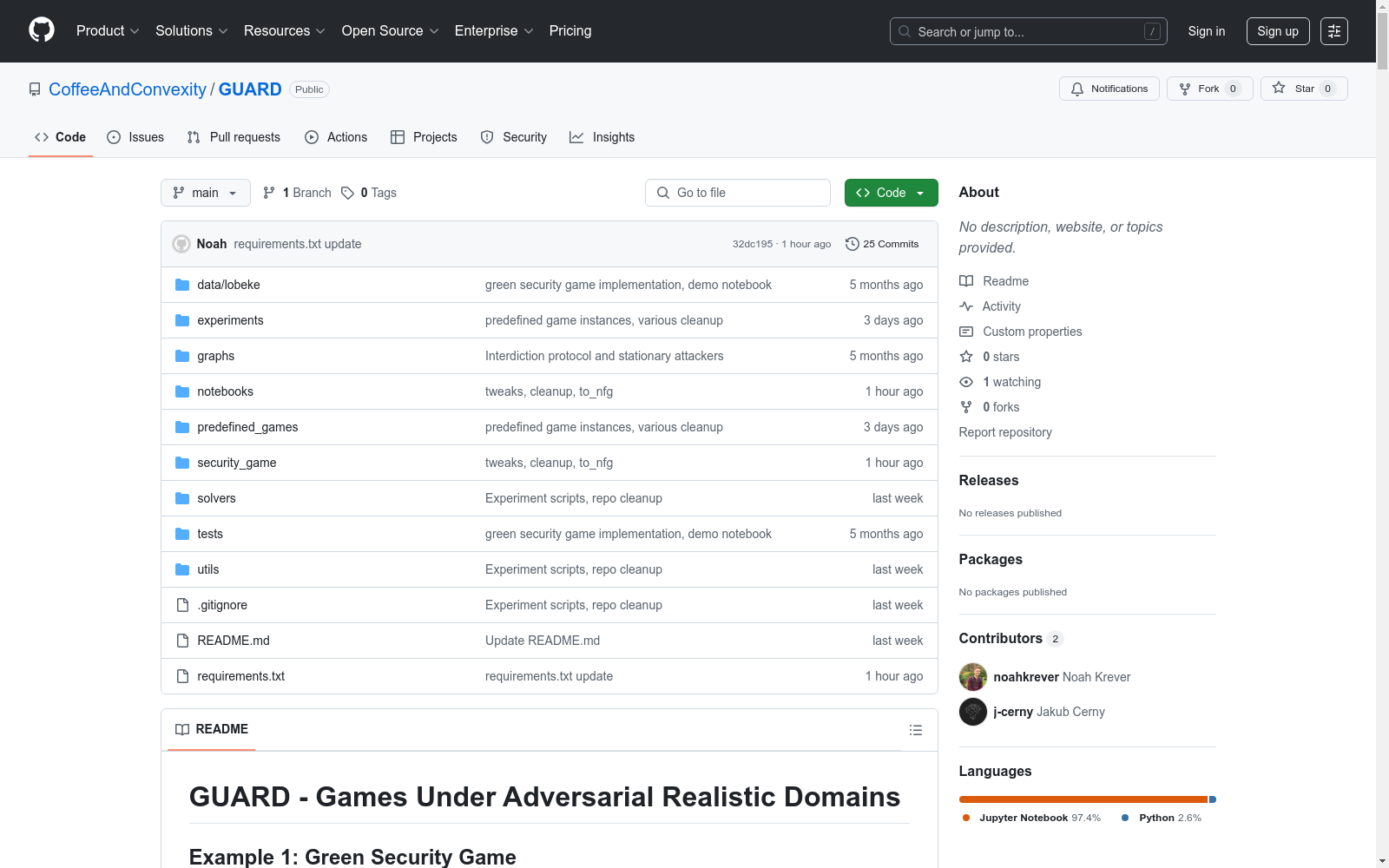
Task: Click the Jupyter Notebook language entry
Action: 1031,818
